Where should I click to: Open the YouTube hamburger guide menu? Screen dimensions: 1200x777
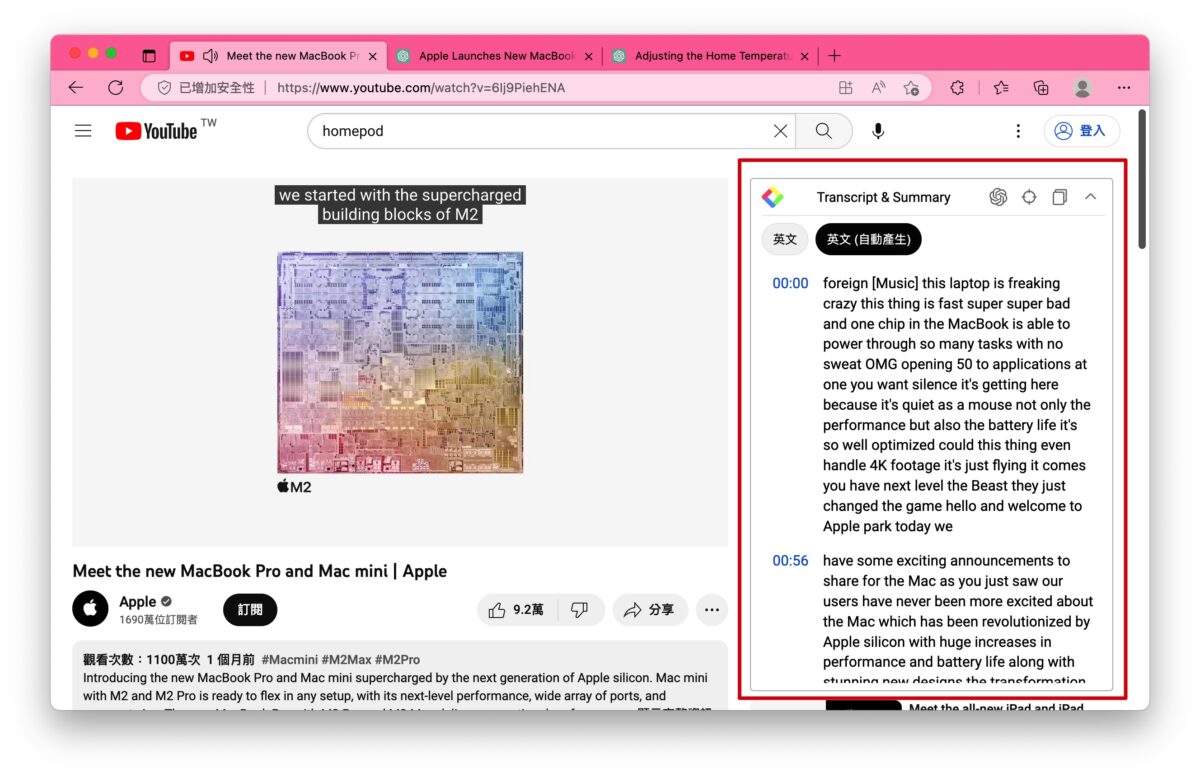click(83, 131)
